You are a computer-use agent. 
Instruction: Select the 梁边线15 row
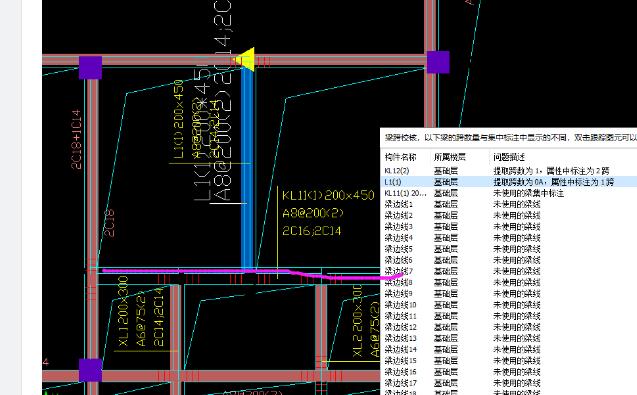tap(509, 360)
